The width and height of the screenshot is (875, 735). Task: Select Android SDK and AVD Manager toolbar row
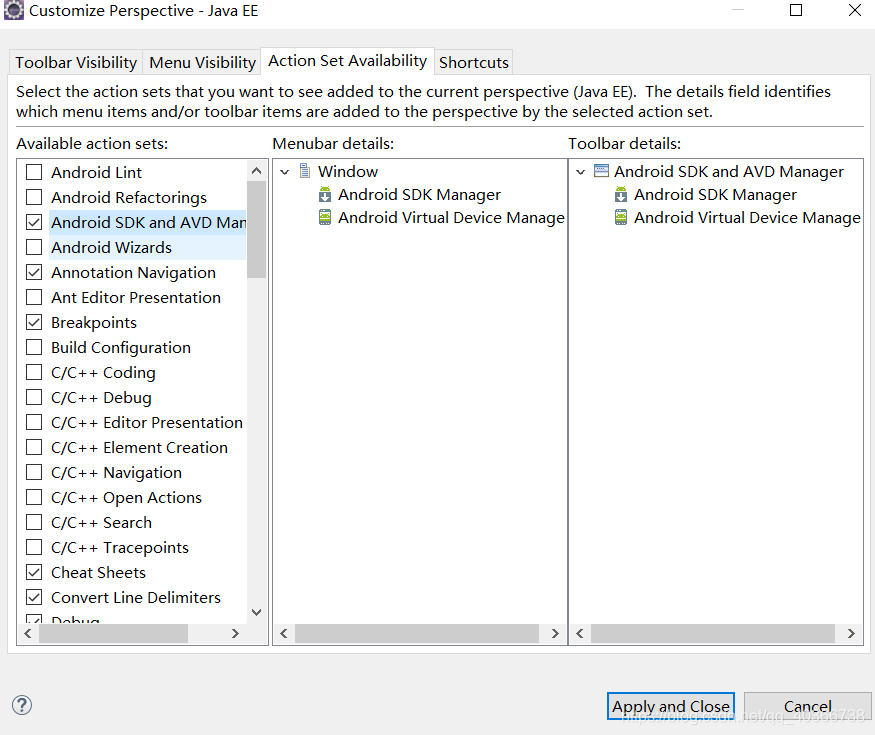(728, 171)
